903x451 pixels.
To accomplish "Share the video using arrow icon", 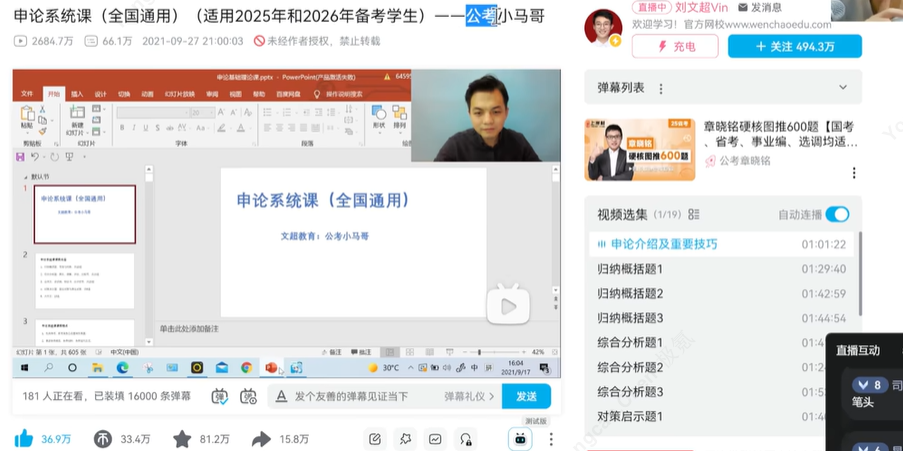I will 261,439.
